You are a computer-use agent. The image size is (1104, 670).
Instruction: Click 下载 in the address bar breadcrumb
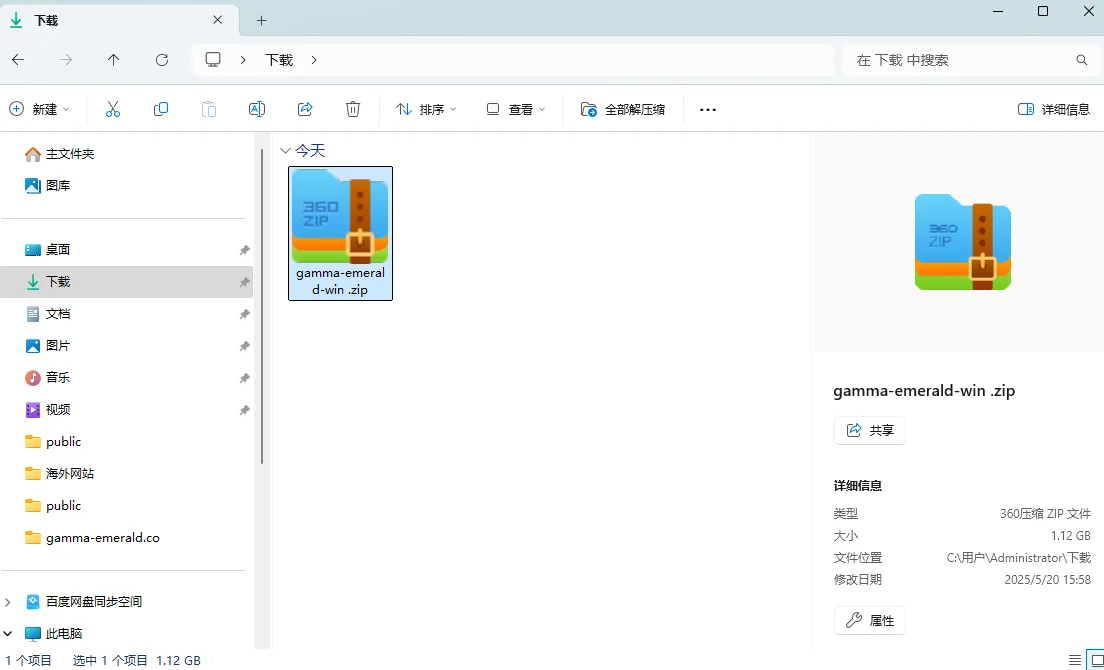tap(279, 60)
